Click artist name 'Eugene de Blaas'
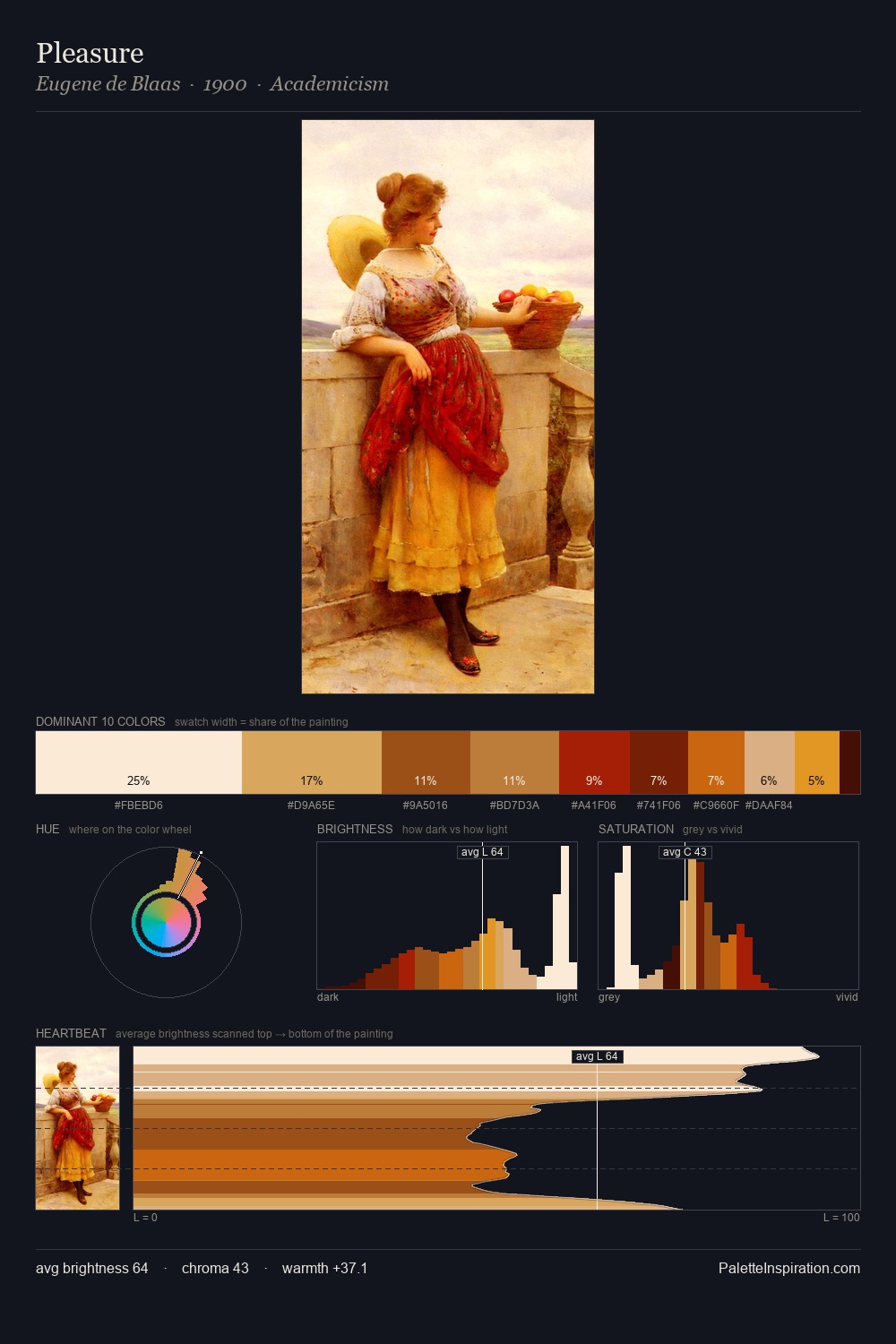 (108, 84)
